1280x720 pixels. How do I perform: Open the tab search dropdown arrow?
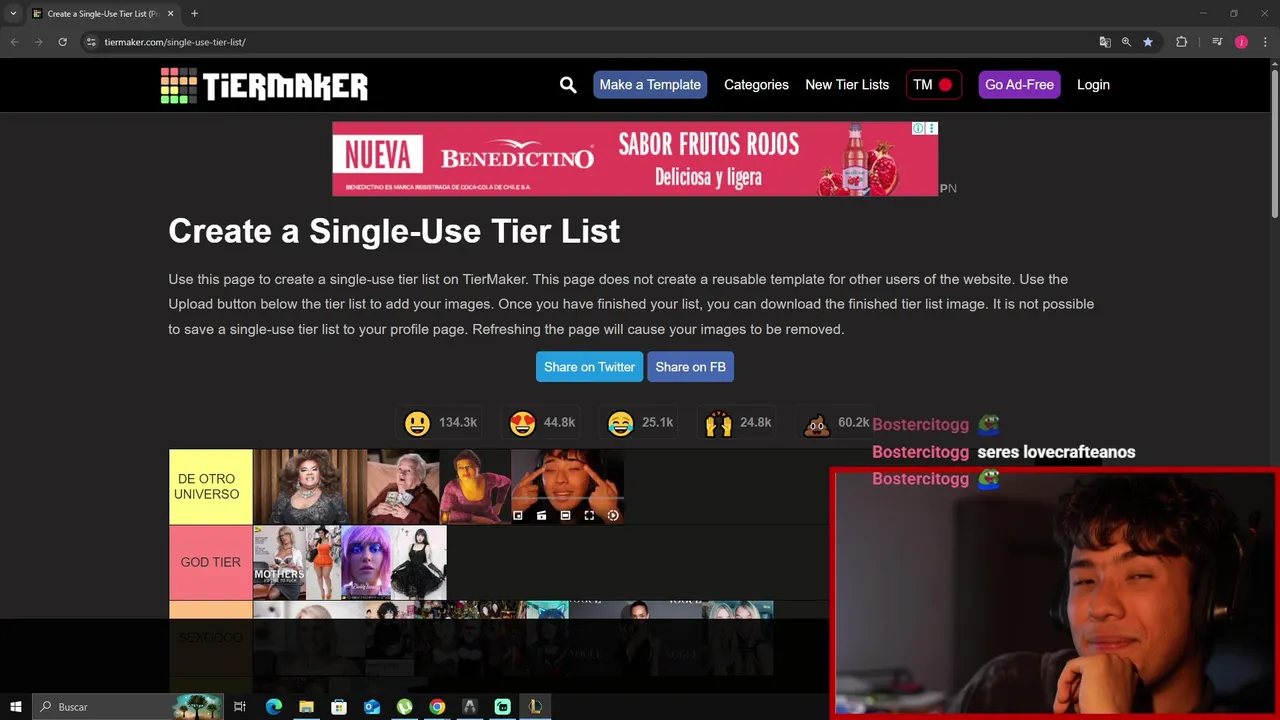13,14
